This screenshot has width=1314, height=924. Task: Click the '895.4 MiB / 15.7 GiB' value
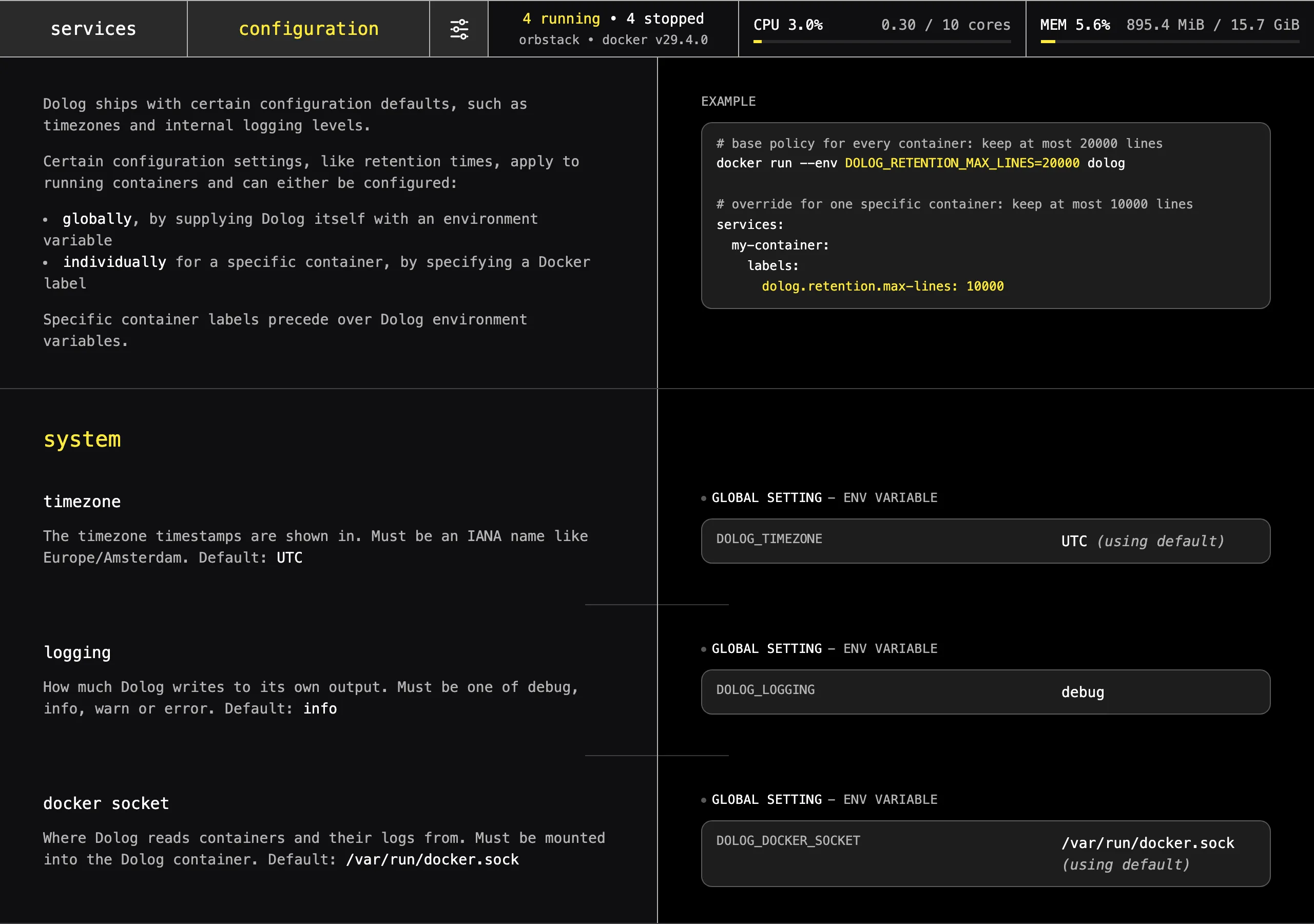tap(1213, 25)
